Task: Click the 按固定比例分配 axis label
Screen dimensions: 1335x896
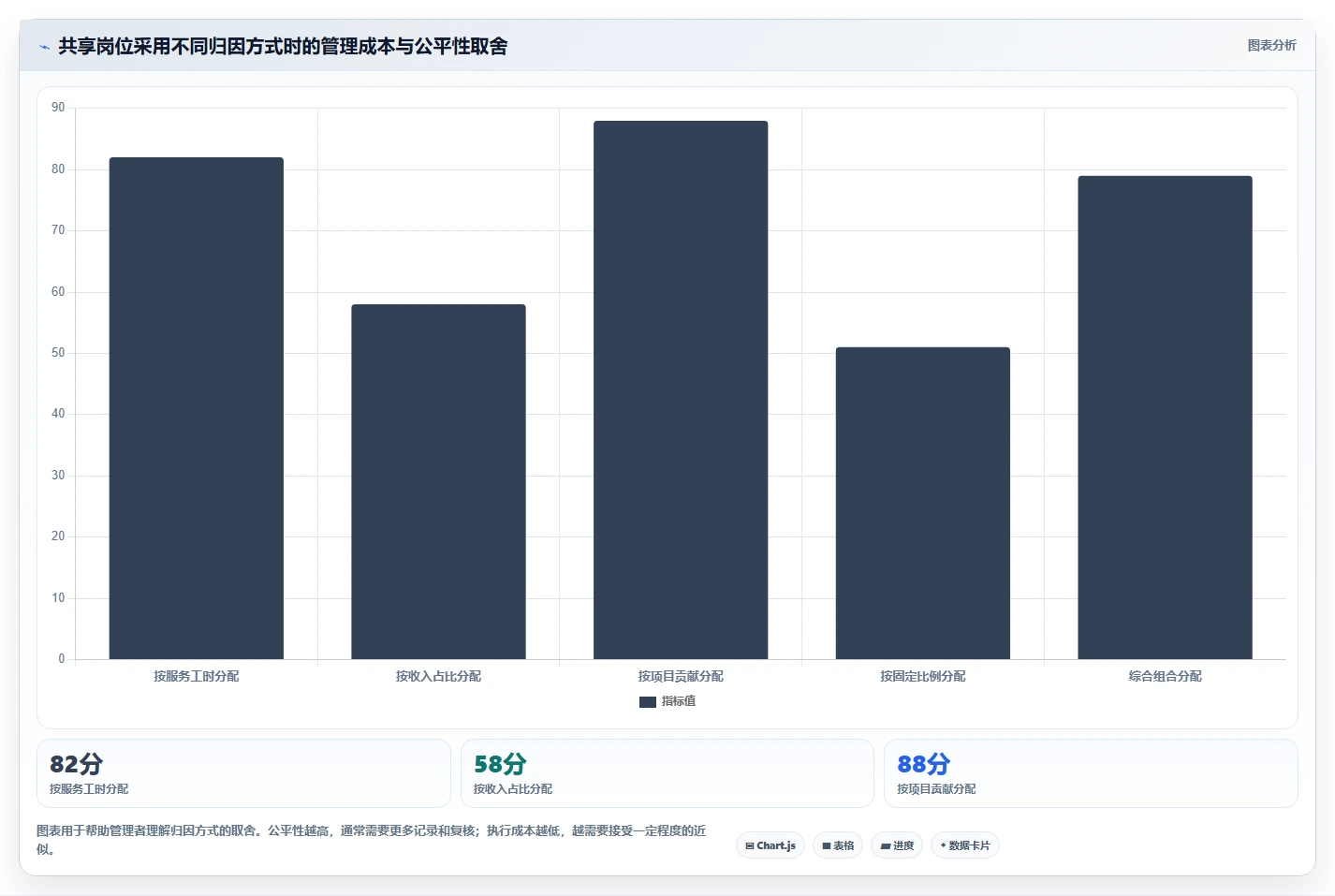Action: 923,676
